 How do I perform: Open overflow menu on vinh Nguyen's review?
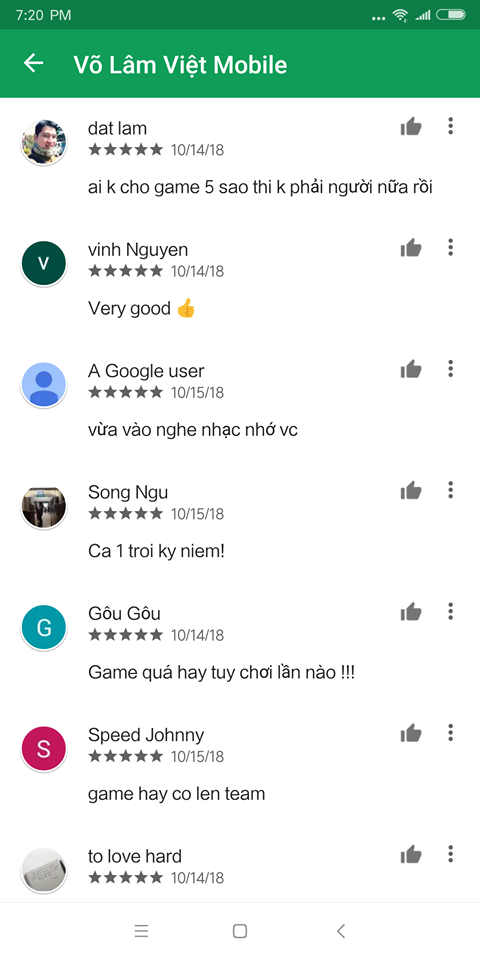coord(451,247)
